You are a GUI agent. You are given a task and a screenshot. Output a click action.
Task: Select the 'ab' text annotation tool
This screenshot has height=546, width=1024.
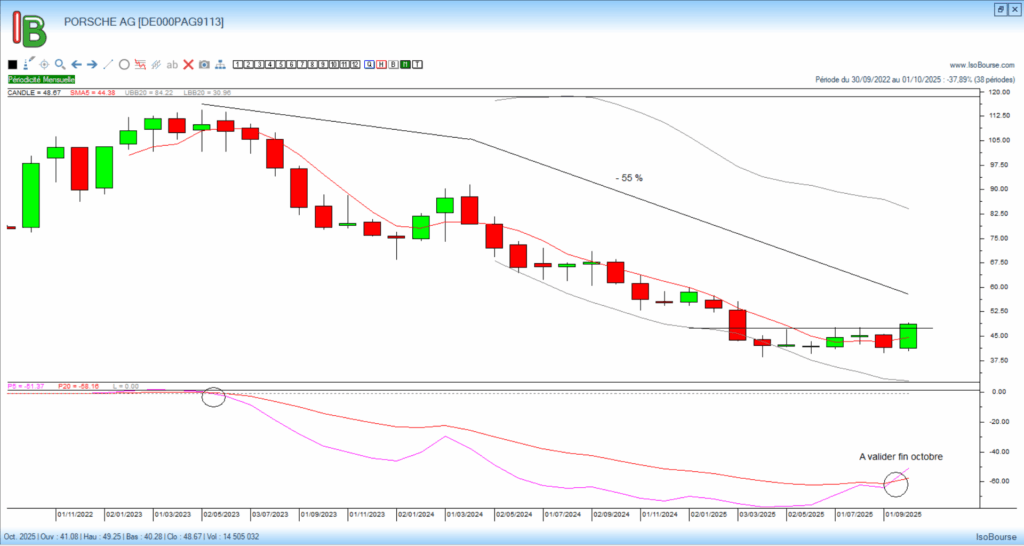click(172, 64)
